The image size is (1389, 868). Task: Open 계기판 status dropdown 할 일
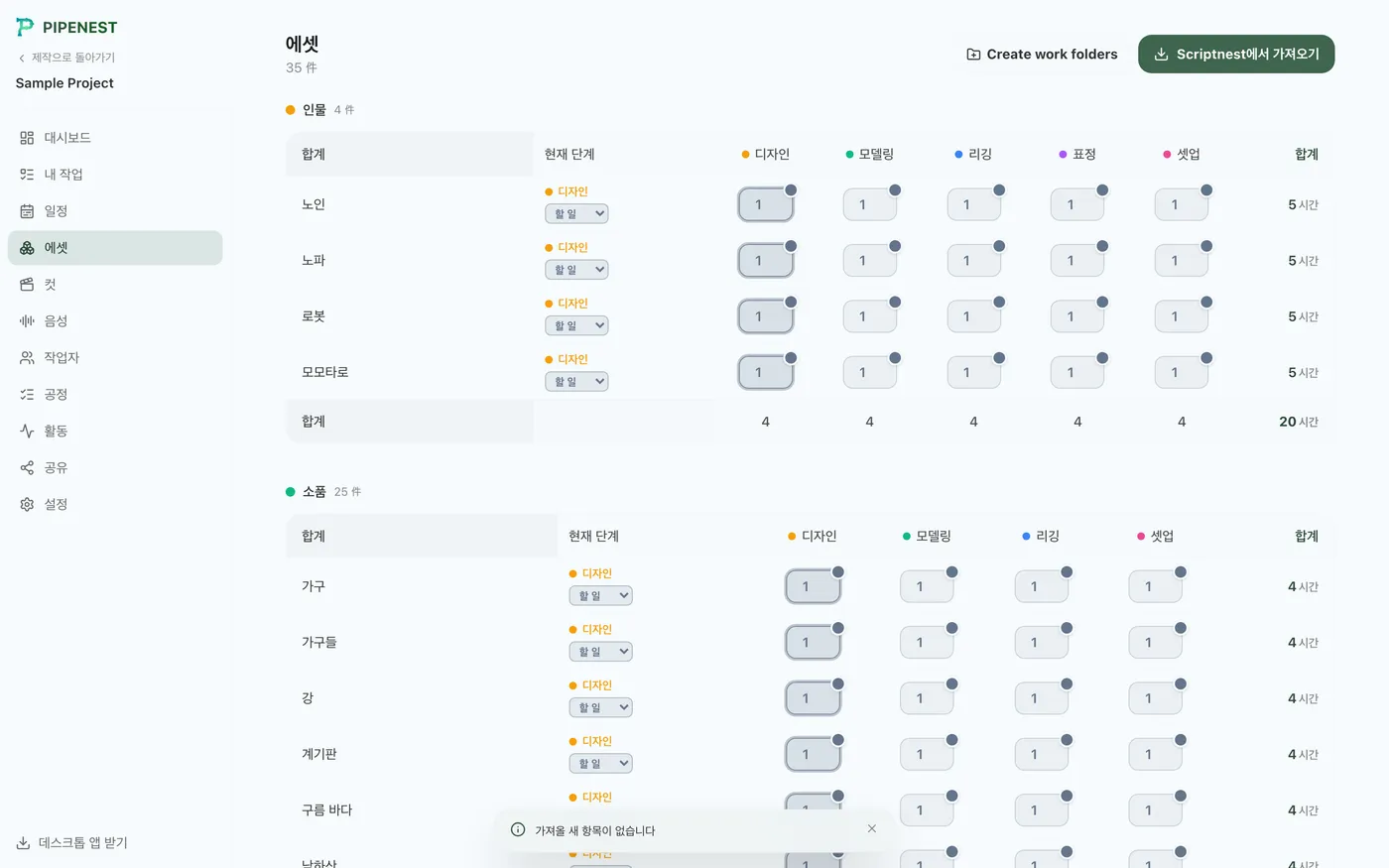600,764
